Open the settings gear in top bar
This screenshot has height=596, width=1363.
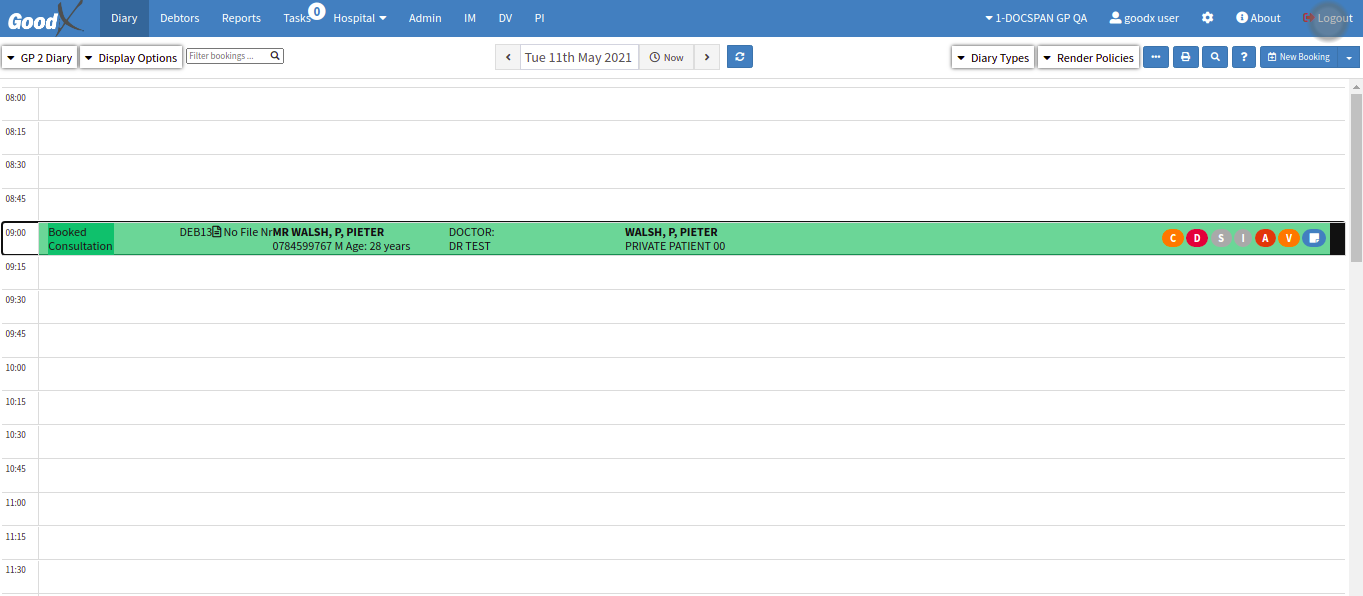(1207, 18)
